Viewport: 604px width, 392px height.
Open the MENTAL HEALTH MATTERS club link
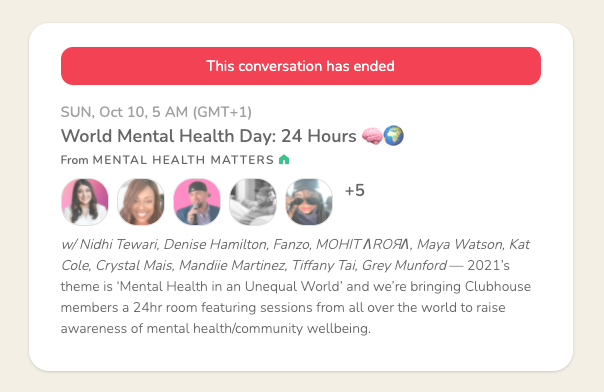click(x=183, y=160)
